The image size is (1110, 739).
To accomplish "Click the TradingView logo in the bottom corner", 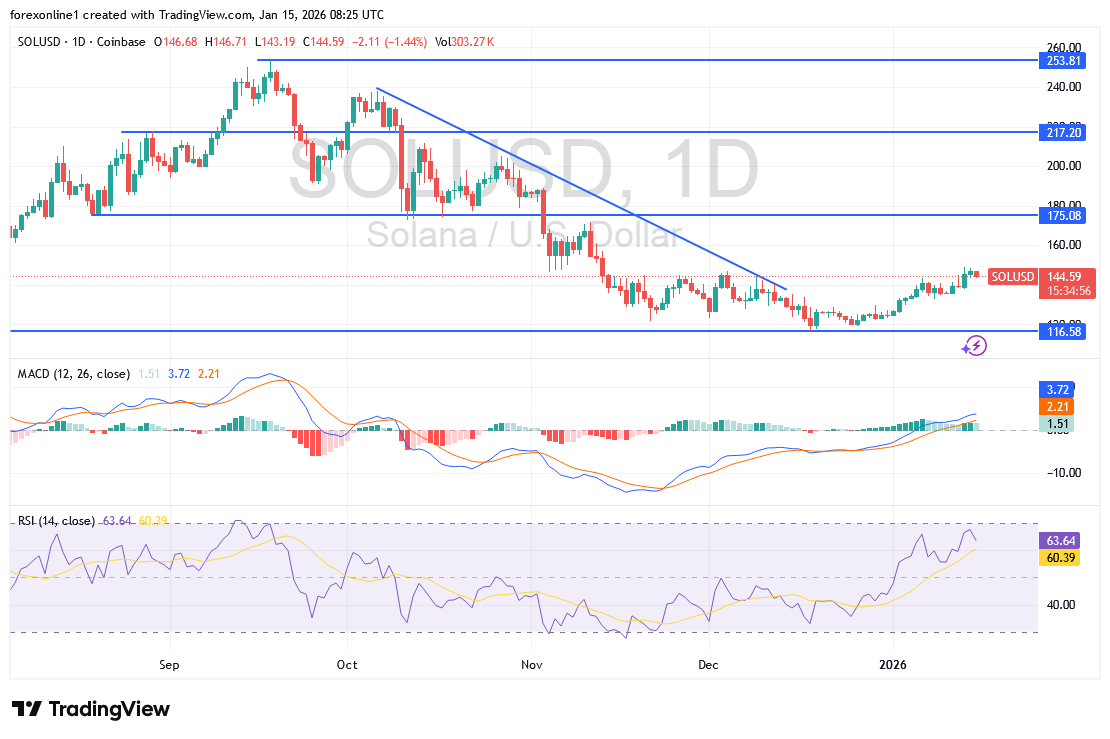I will pyautogui.click(x=88, y=709).
